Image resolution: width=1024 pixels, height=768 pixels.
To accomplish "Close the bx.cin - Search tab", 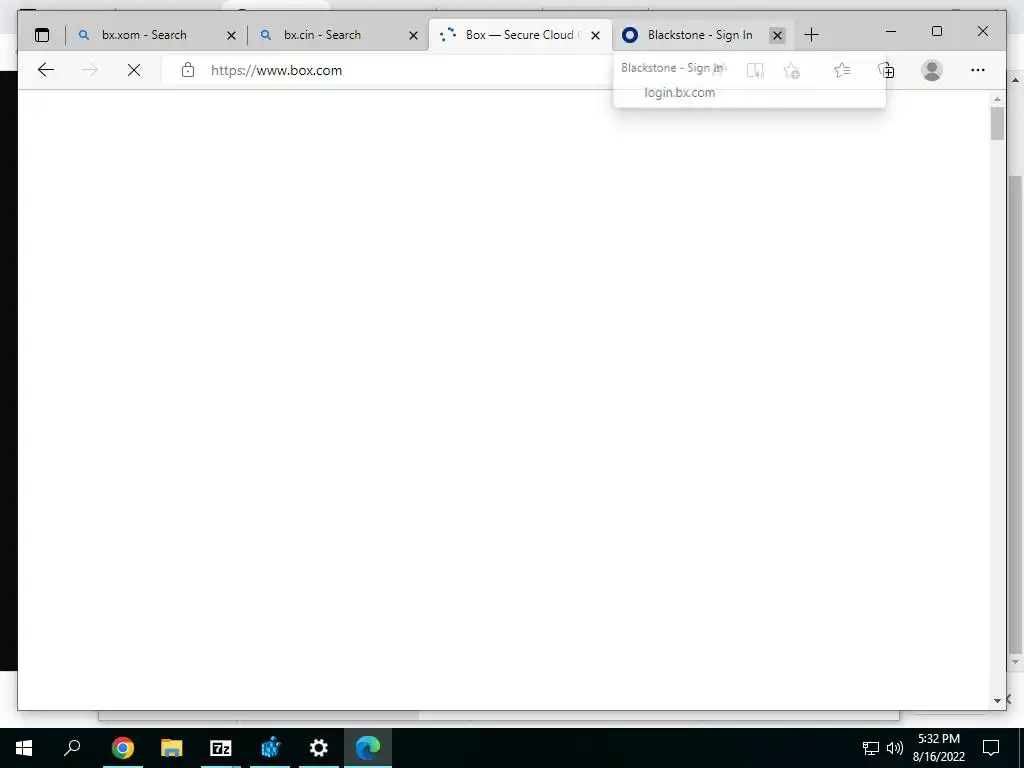I will click(413, 35).
